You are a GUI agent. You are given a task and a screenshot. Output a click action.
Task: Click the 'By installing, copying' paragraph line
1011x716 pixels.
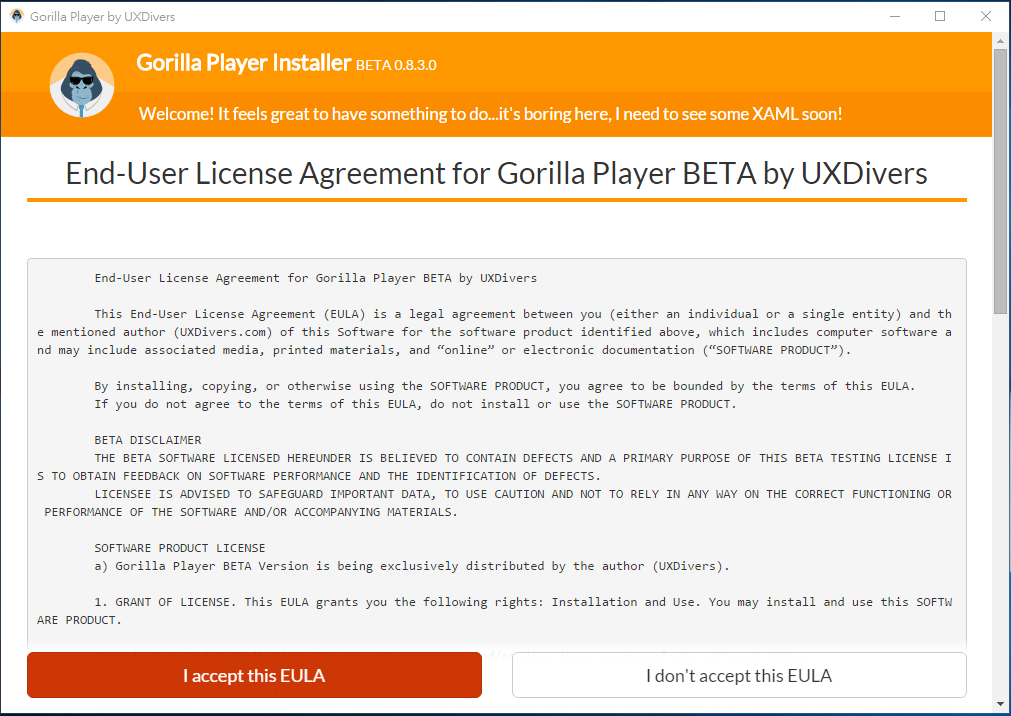tap(505, 386)
